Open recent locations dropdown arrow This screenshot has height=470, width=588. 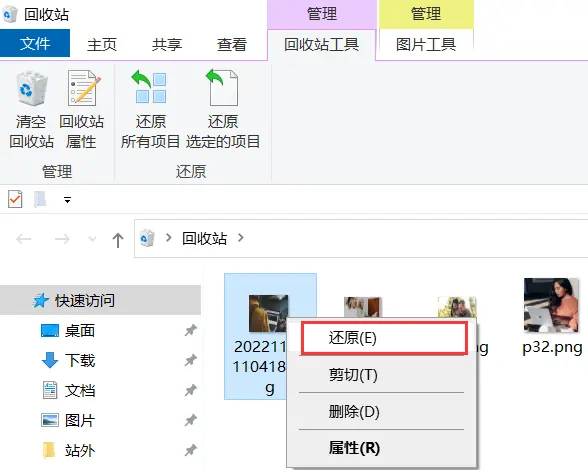tap(92, 239)
